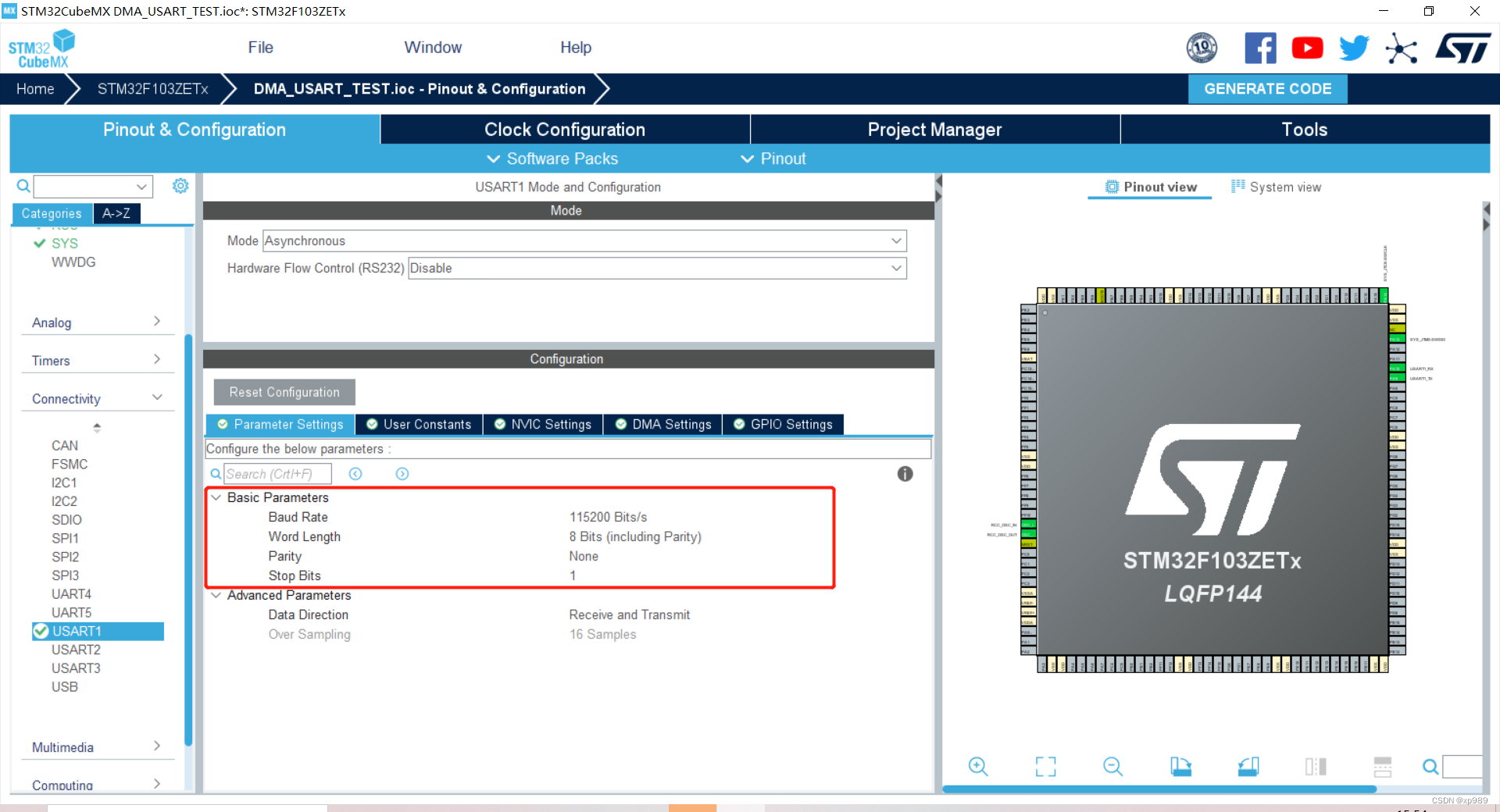Image resolution: width=1500 pixels, height=812 pixels.
Task: Go to previous parameter search result
Action: click(355, 474)
